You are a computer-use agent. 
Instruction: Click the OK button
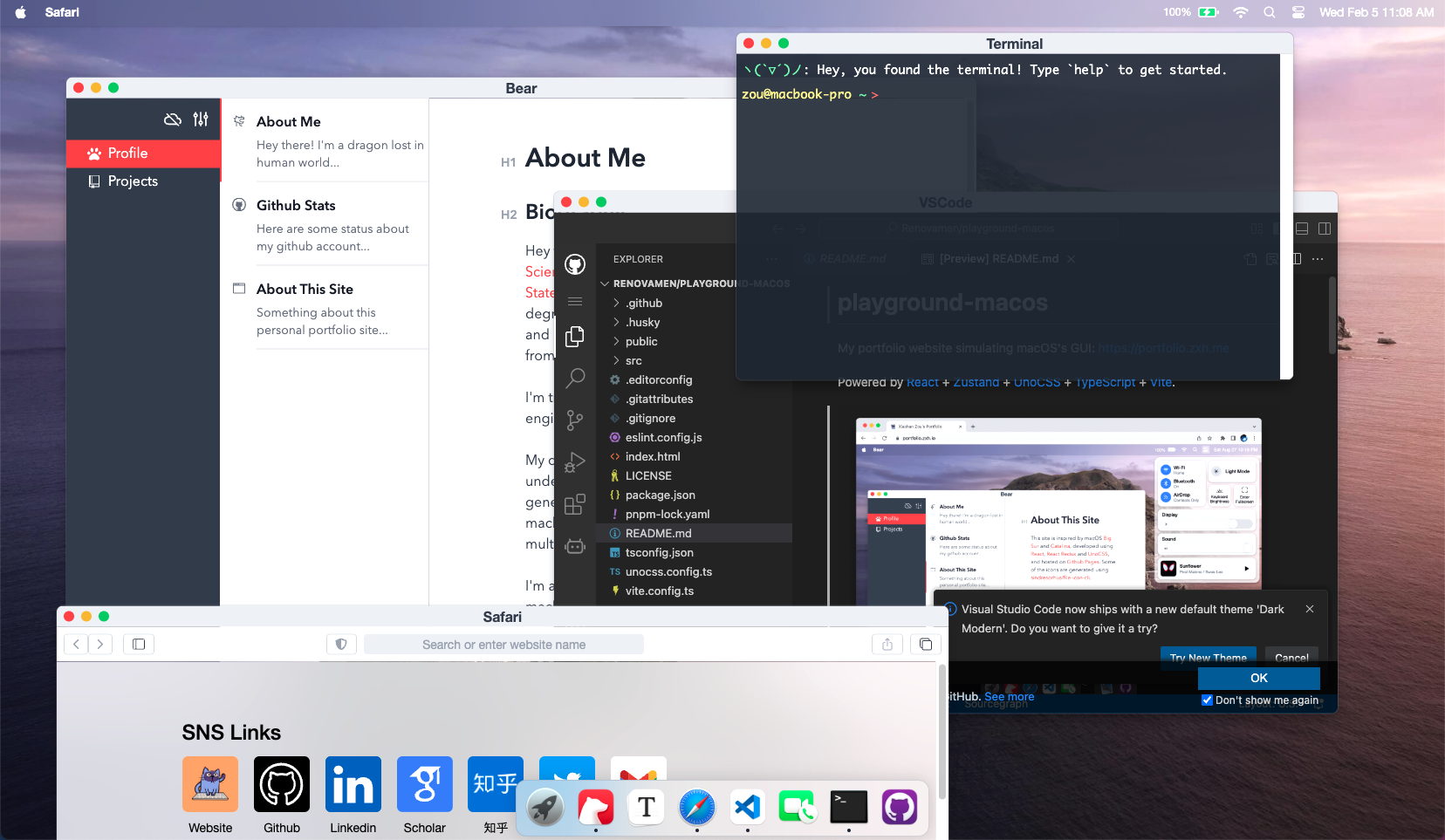1258,678
